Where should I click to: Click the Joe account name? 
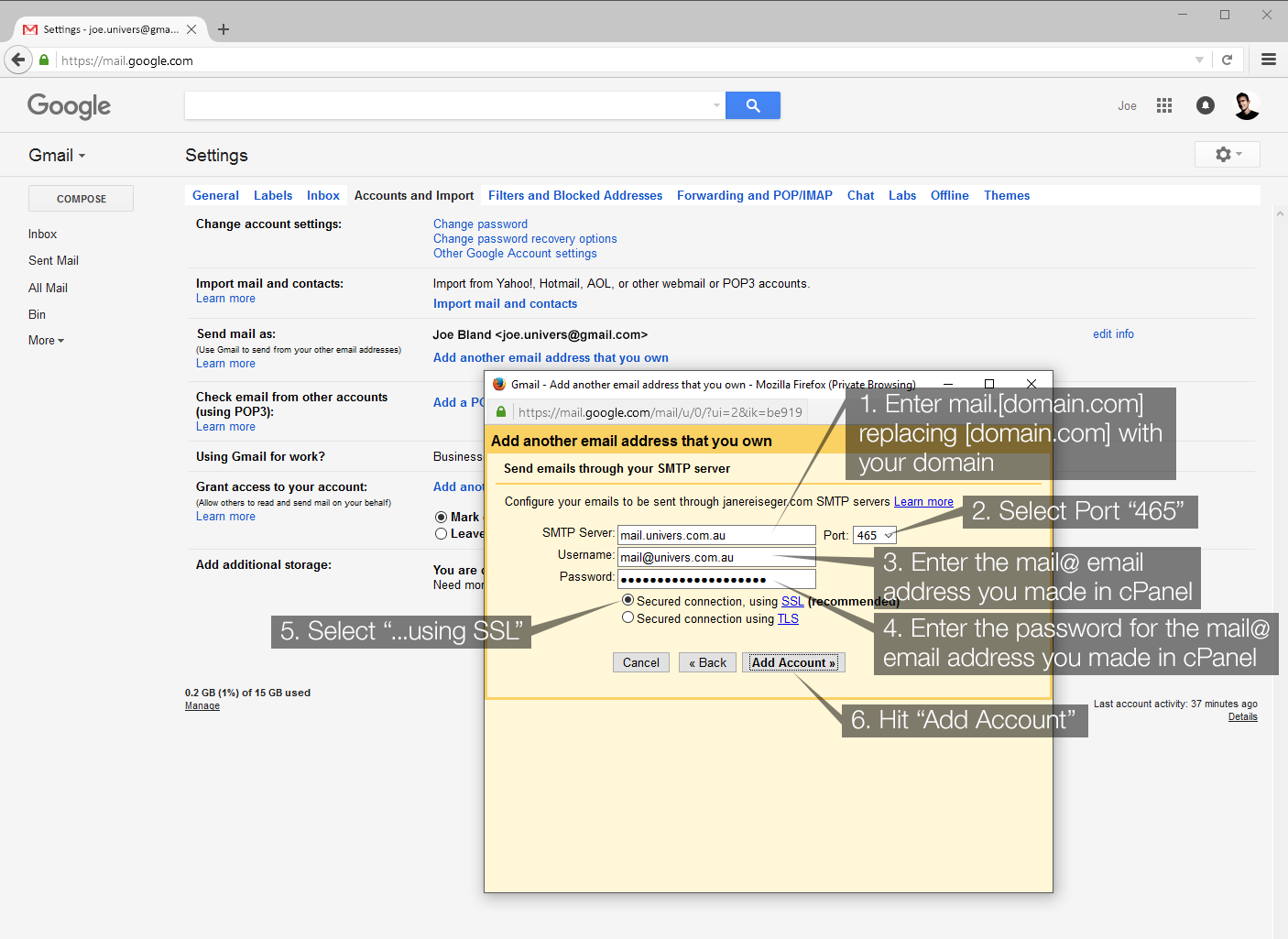[x=1127, y=105]
